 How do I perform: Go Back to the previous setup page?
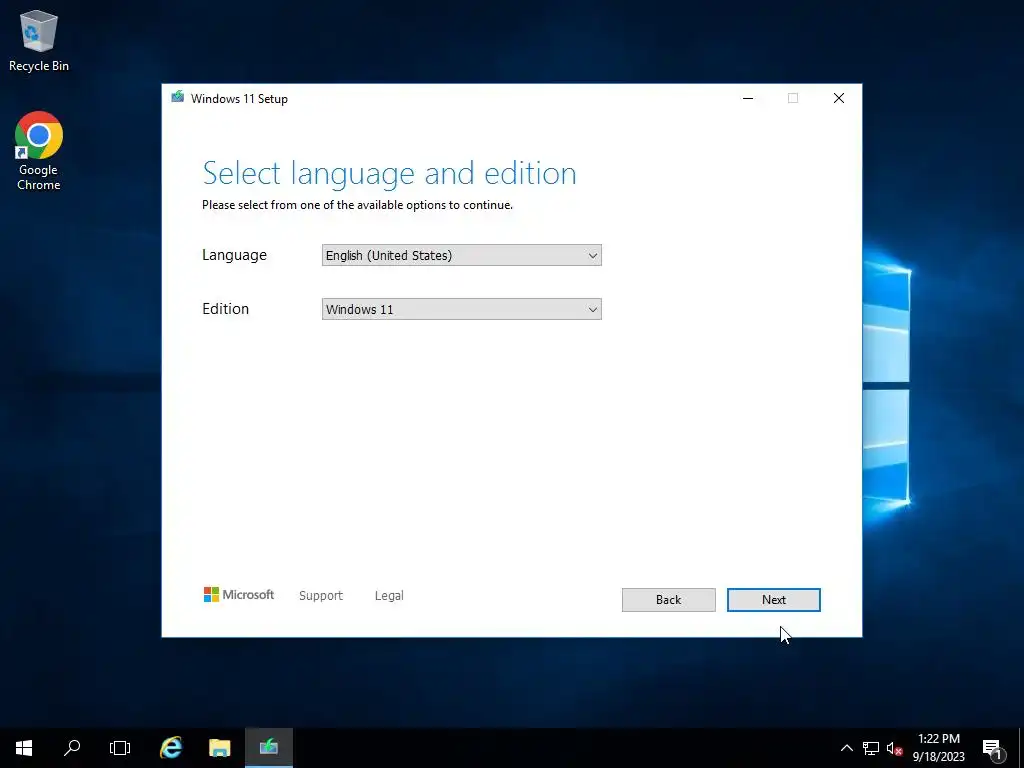click(669, 600)
